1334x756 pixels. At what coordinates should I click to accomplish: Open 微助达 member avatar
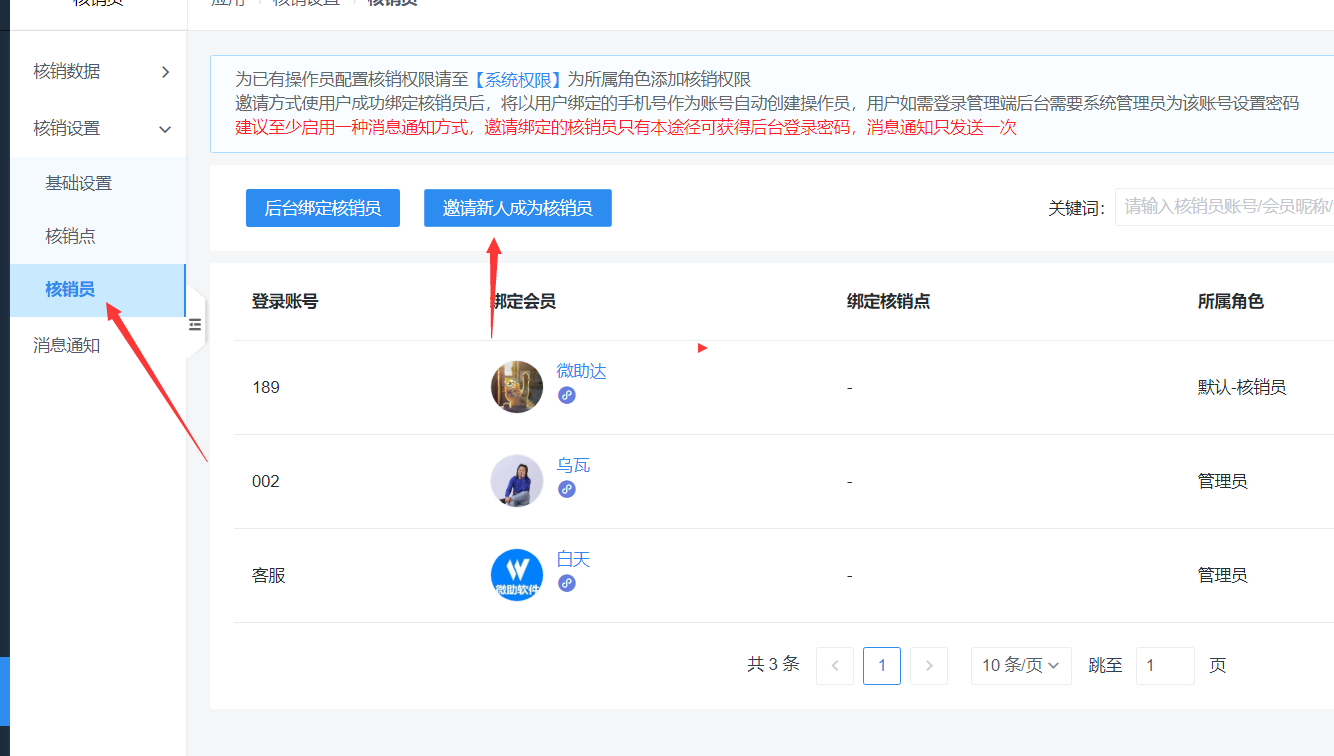(517, 387)
